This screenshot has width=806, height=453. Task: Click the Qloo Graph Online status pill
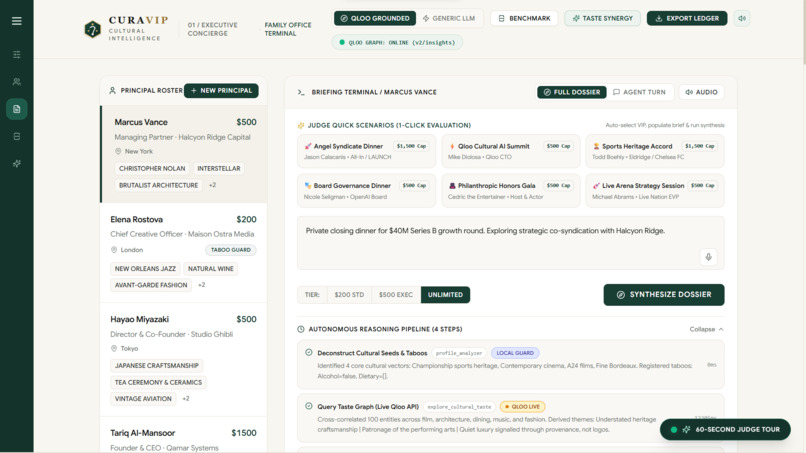coord(397,43)
